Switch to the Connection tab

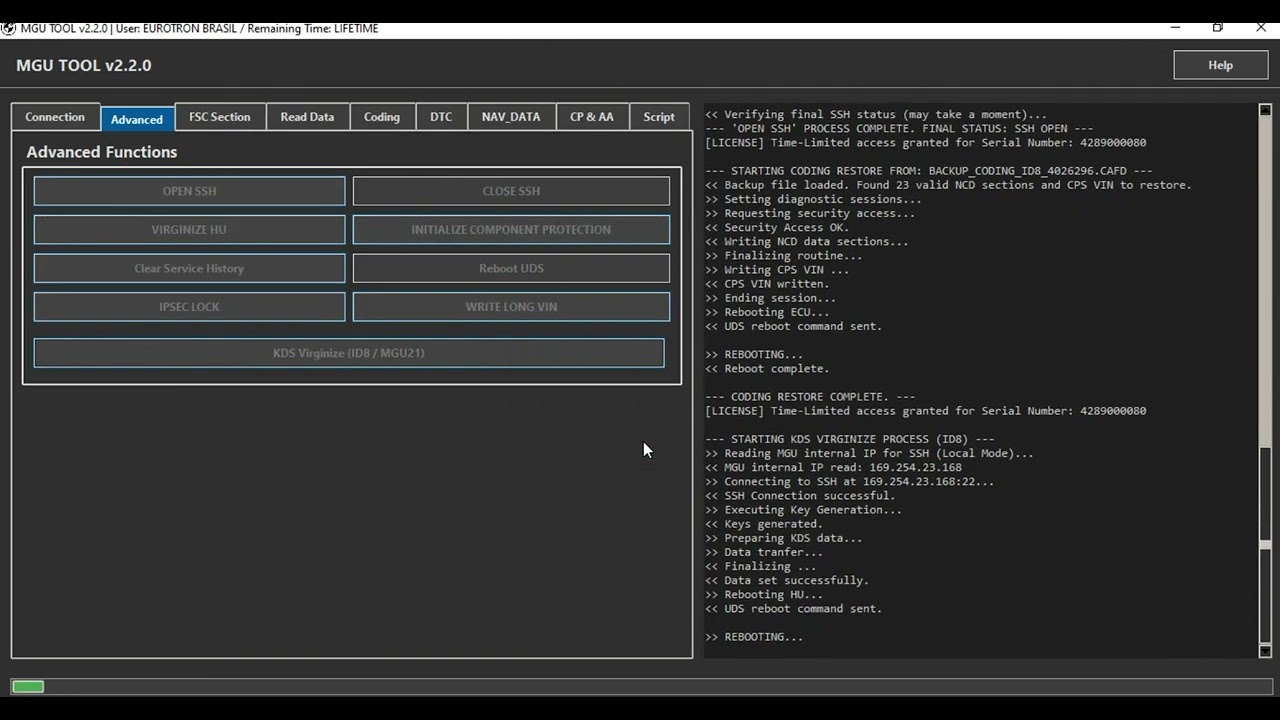[x=55, y=117]
